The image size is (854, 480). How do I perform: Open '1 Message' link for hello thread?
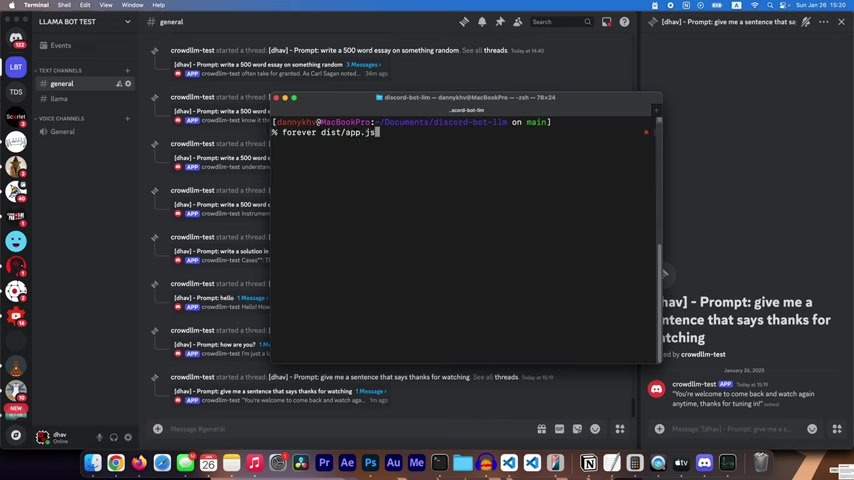(x=252, y=298)
